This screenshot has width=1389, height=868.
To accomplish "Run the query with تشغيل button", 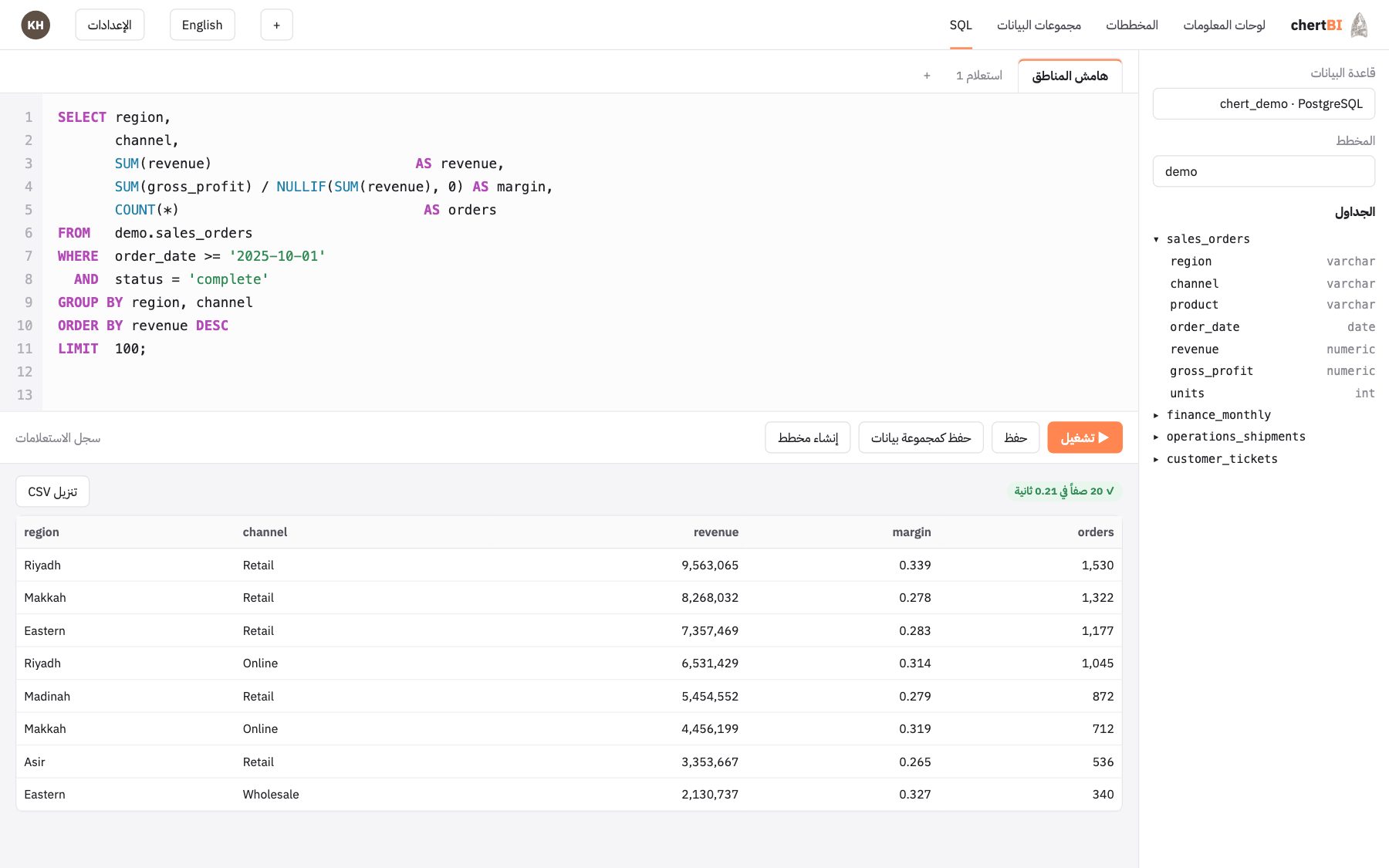I will pyautogui.click(x=1084, y=437).
